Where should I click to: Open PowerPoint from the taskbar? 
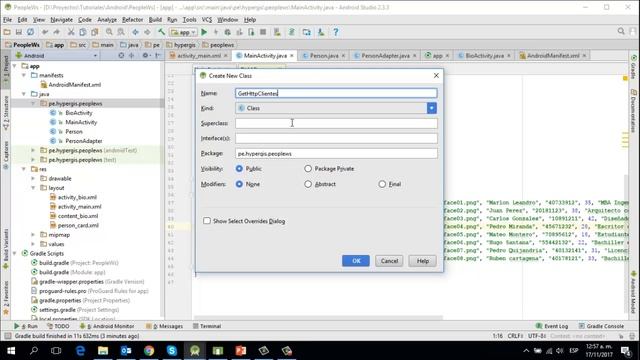pyautogui.click(x=241, y=351)
